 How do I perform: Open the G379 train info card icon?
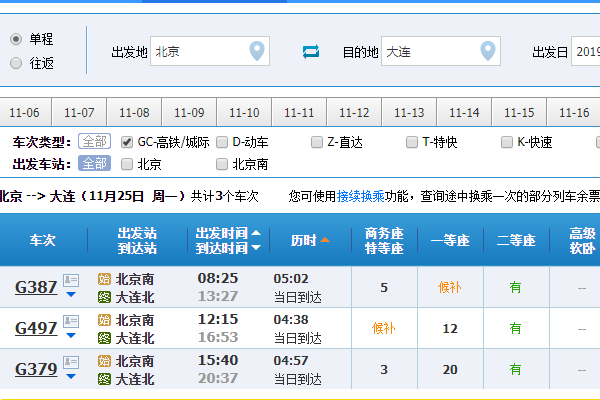(71, 362)
